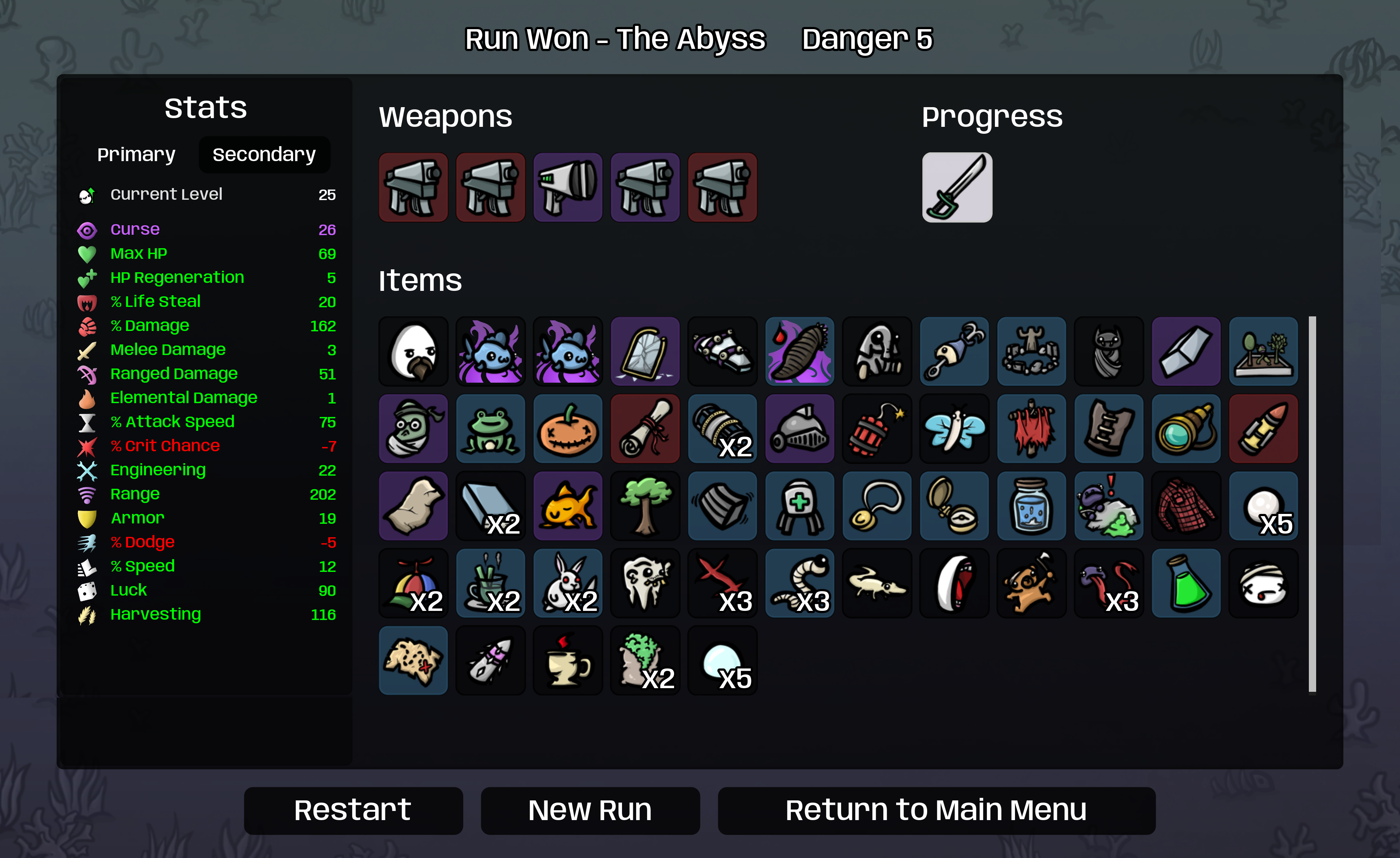Return to Main Menu
The width and height of the screenshot is (1400, 858).
click(x=936, y=810)
